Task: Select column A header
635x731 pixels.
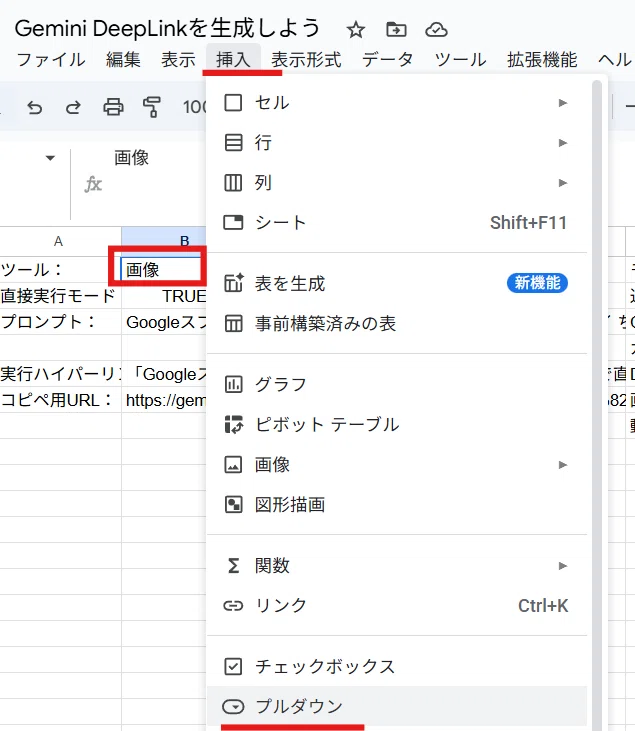Action: (x=59, y=241)
